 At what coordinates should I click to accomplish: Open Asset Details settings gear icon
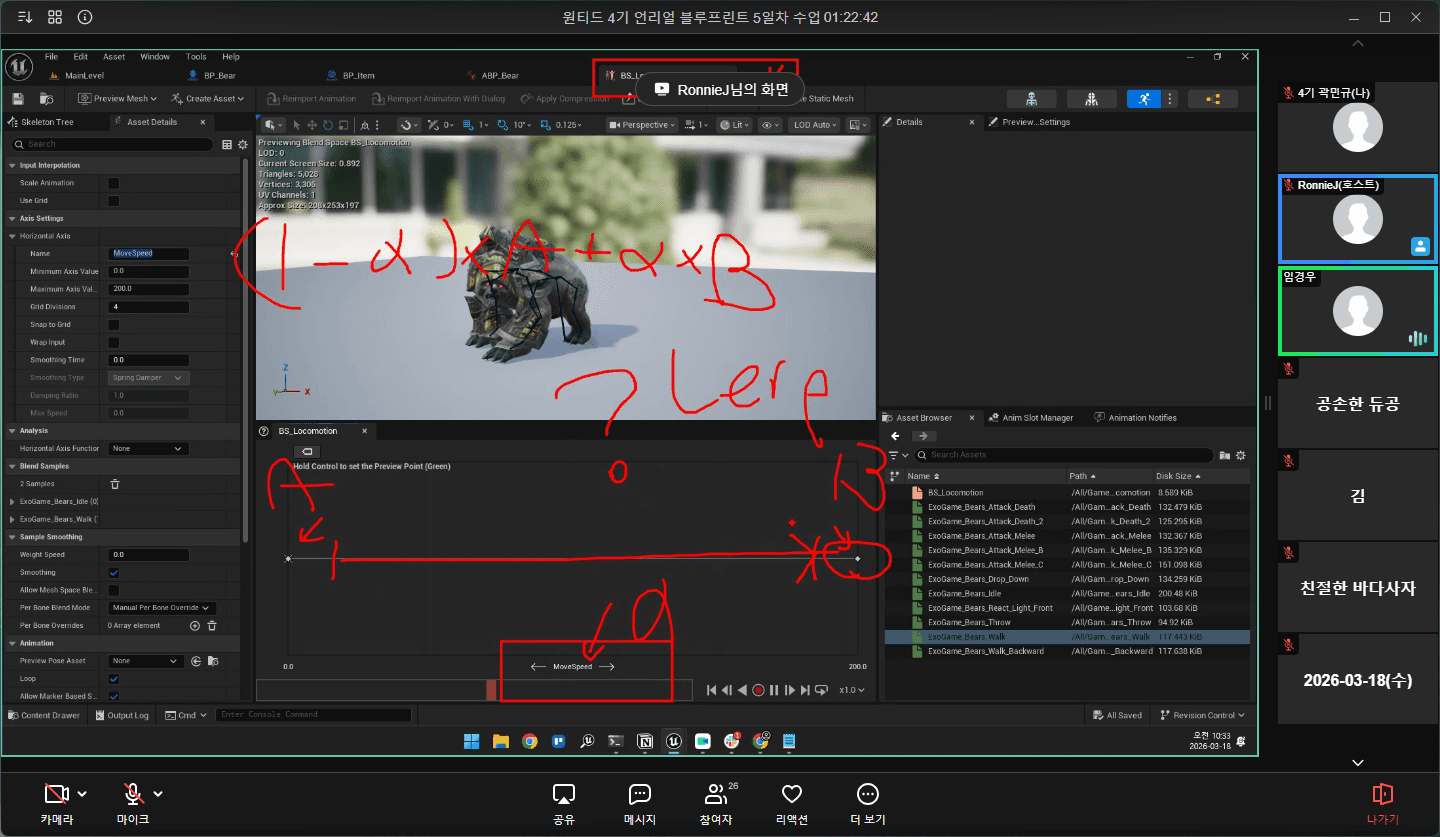click(x=240, y=144)
